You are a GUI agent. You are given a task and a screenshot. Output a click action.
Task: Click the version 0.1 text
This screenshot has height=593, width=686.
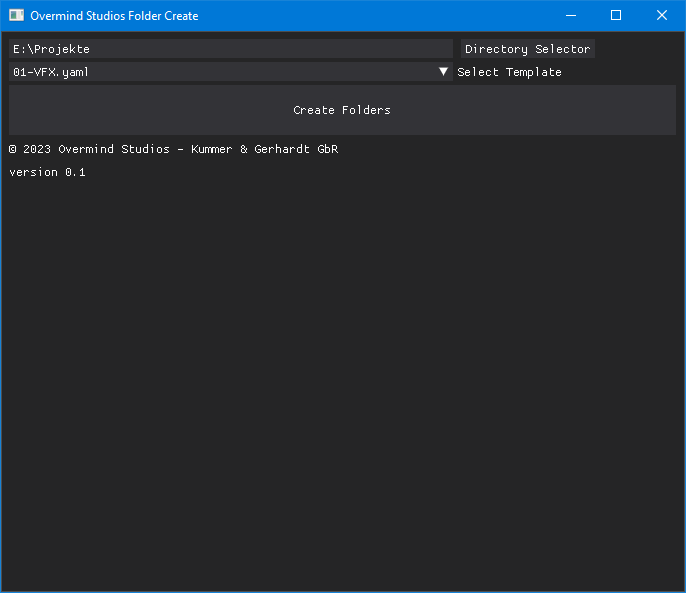[47, 172]
